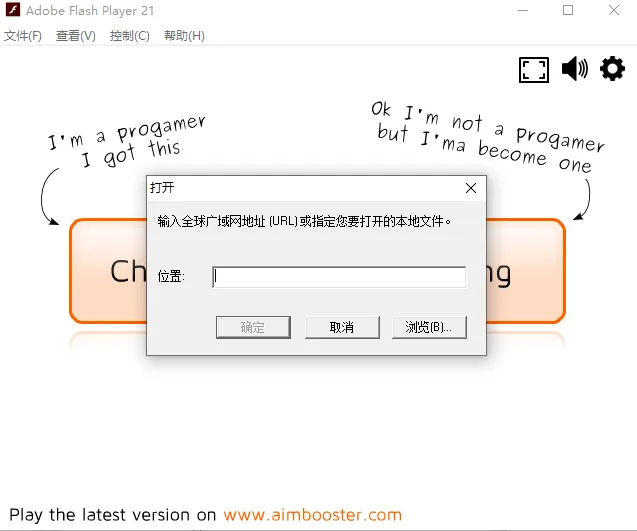
Task: Mute sound with the speaker icon
Action: click(x=575, y=69)
